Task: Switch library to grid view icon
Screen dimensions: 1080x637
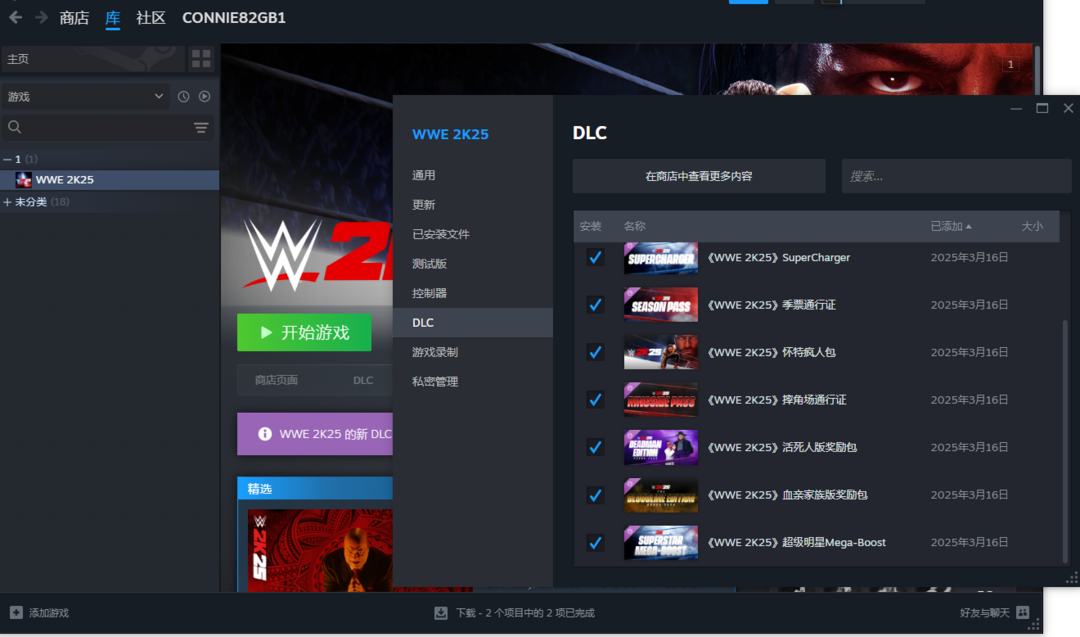Action: (201, 59)
